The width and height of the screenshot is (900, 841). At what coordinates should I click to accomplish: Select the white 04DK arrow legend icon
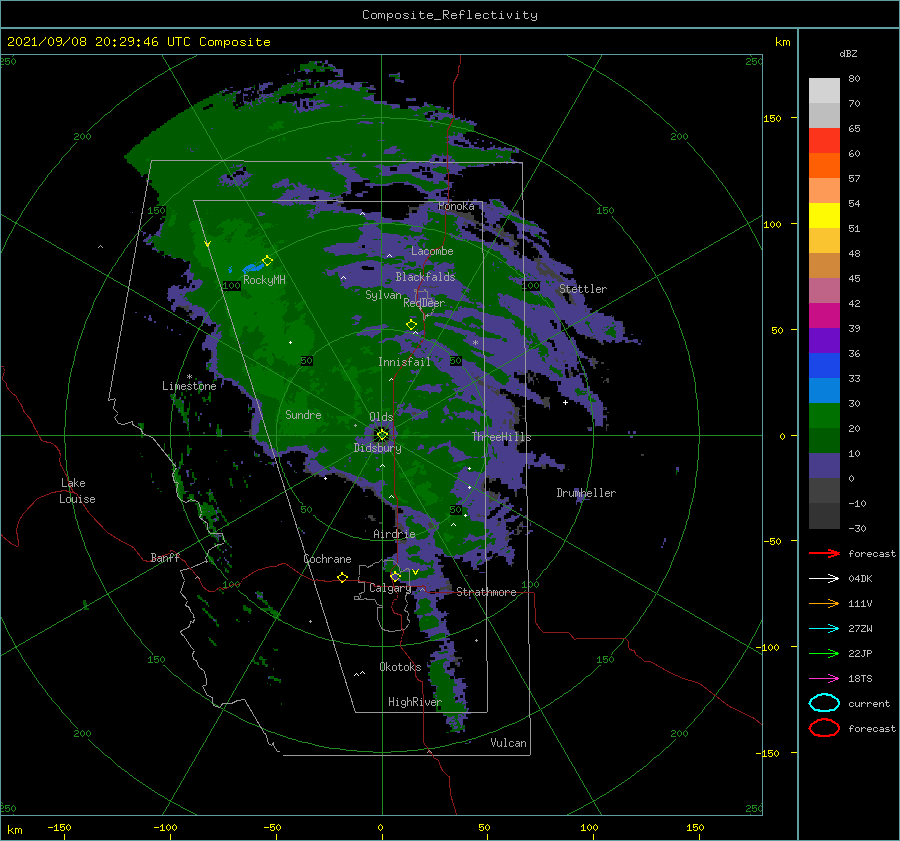click(824, 578)
